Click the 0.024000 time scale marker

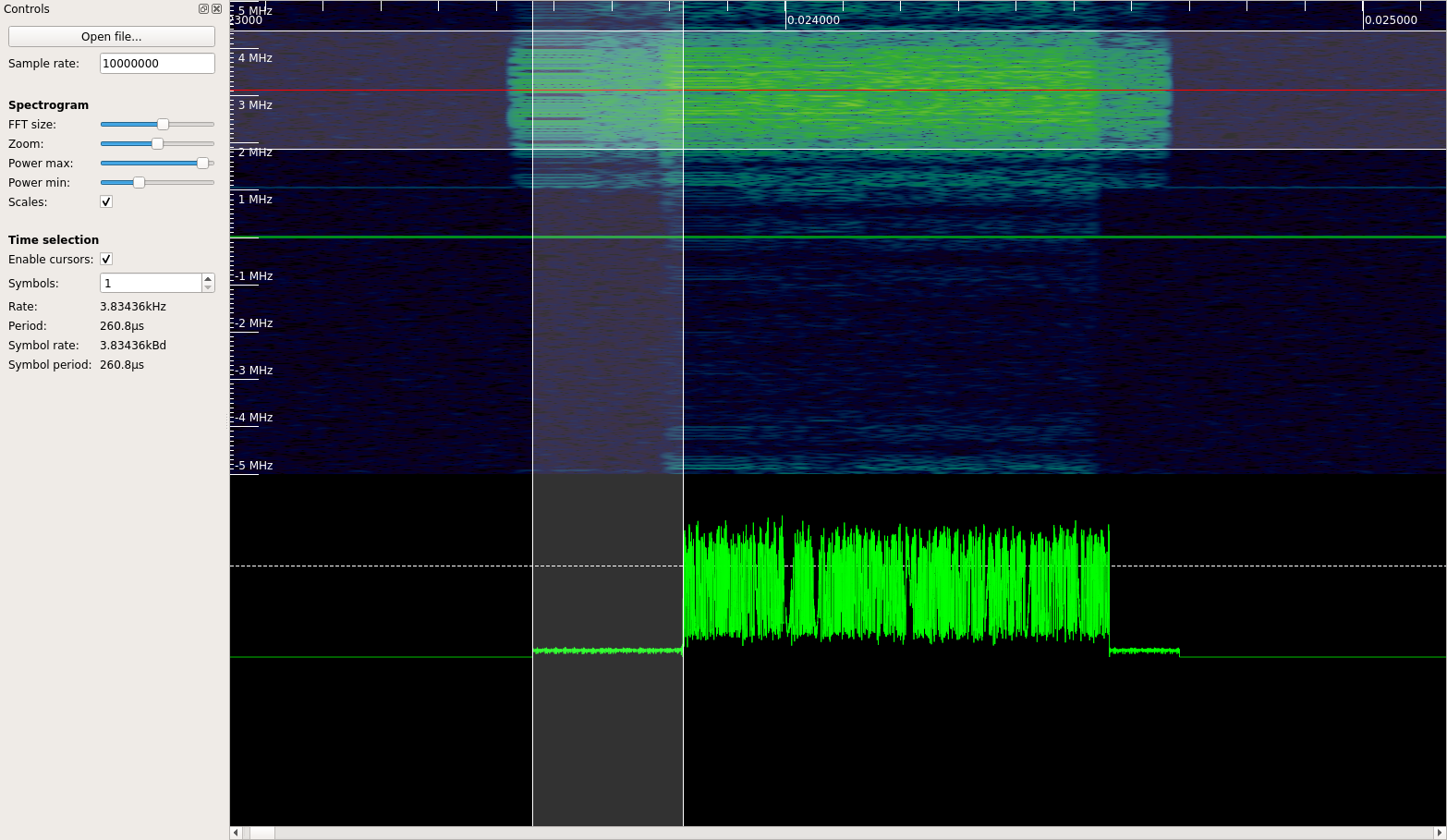click(x=813, y=20)
